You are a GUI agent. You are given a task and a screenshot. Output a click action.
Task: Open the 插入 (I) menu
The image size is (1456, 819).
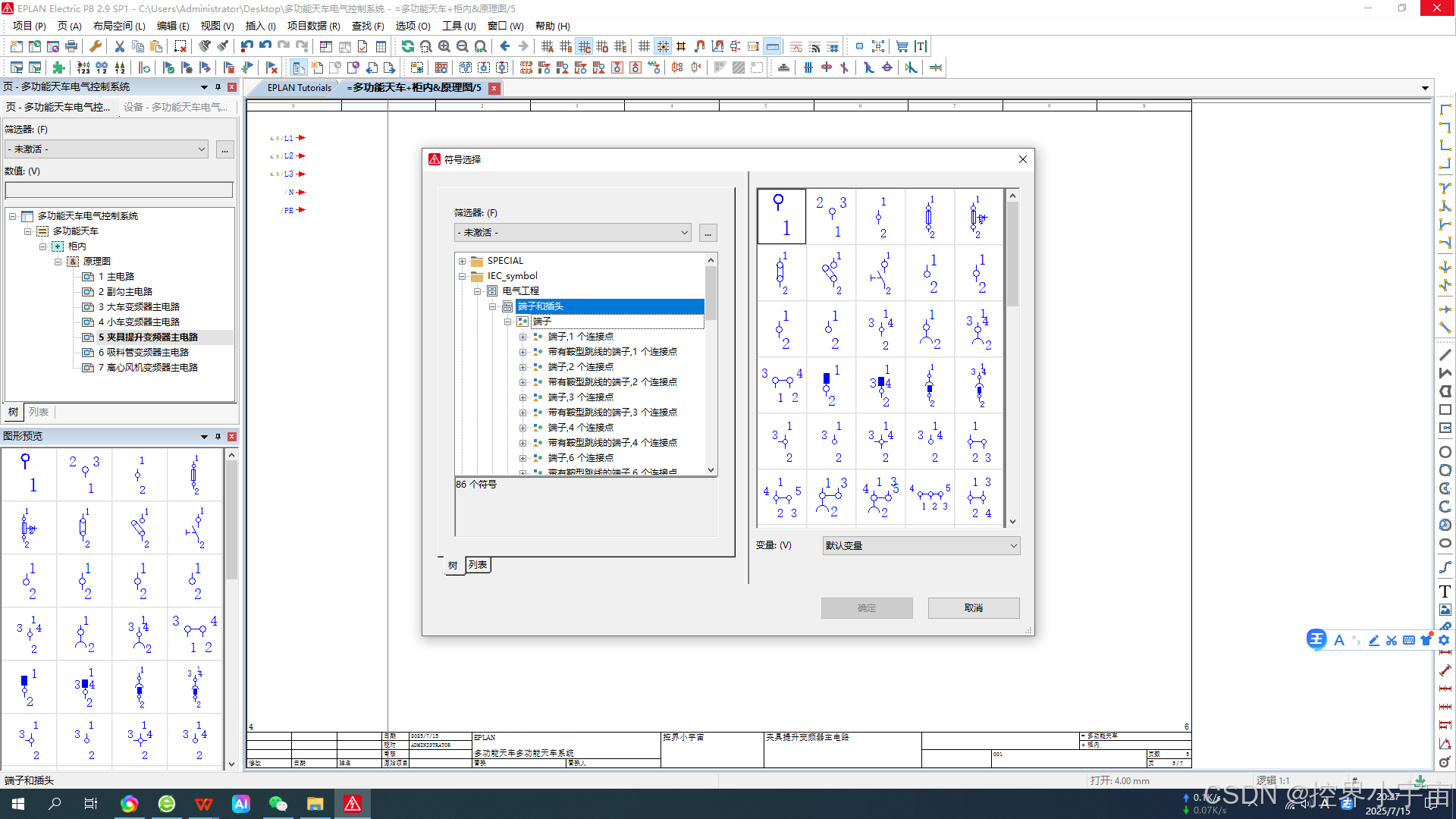pos(260,26)
